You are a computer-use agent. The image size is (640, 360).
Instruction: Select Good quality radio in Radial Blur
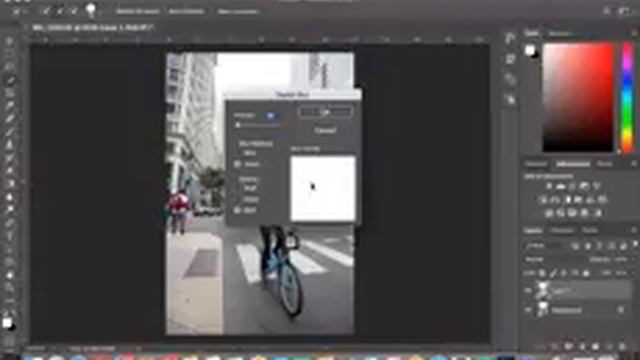pyautogui.click(x=238, y=200)
